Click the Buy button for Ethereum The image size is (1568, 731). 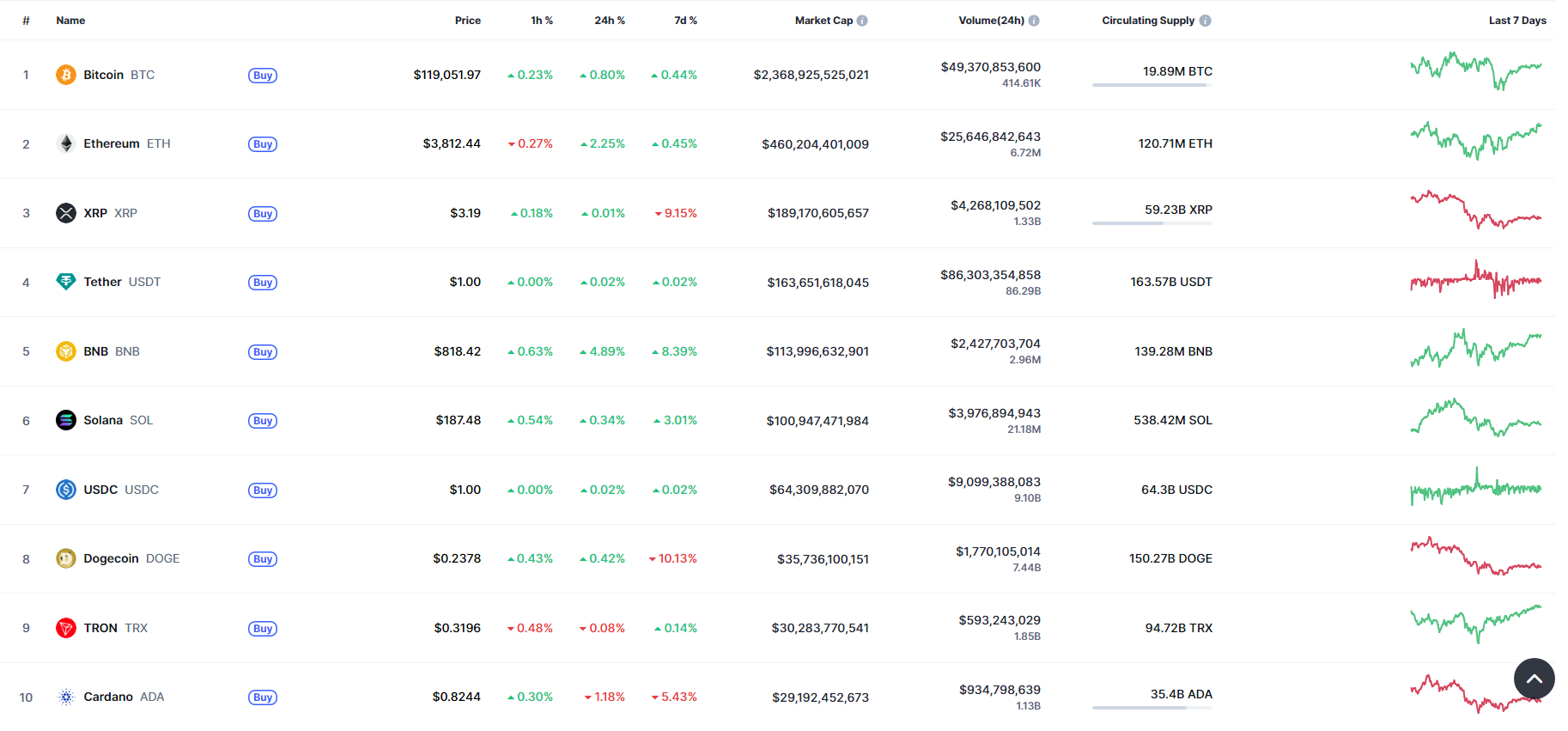[x=263, y=144]
